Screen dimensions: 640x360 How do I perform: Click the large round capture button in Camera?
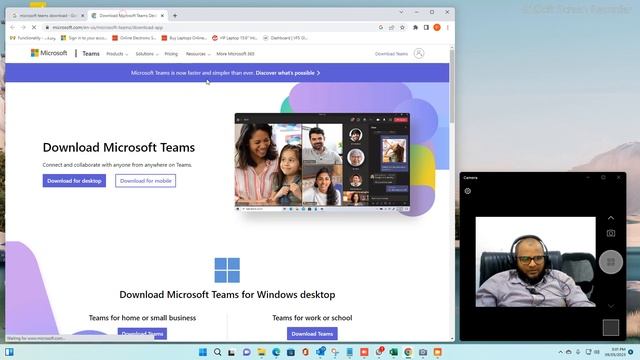click(611, 262)
